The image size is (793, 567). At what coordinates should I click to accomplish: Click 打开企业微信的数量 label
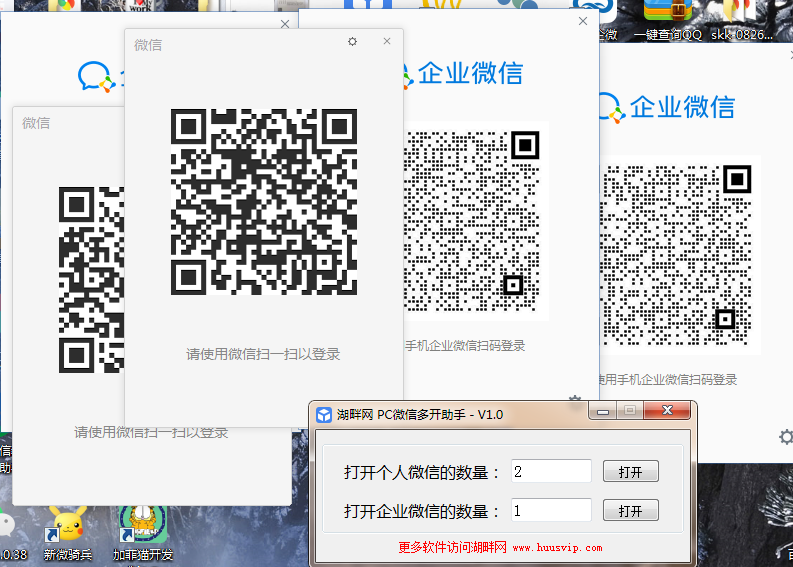tap(421, 511)
